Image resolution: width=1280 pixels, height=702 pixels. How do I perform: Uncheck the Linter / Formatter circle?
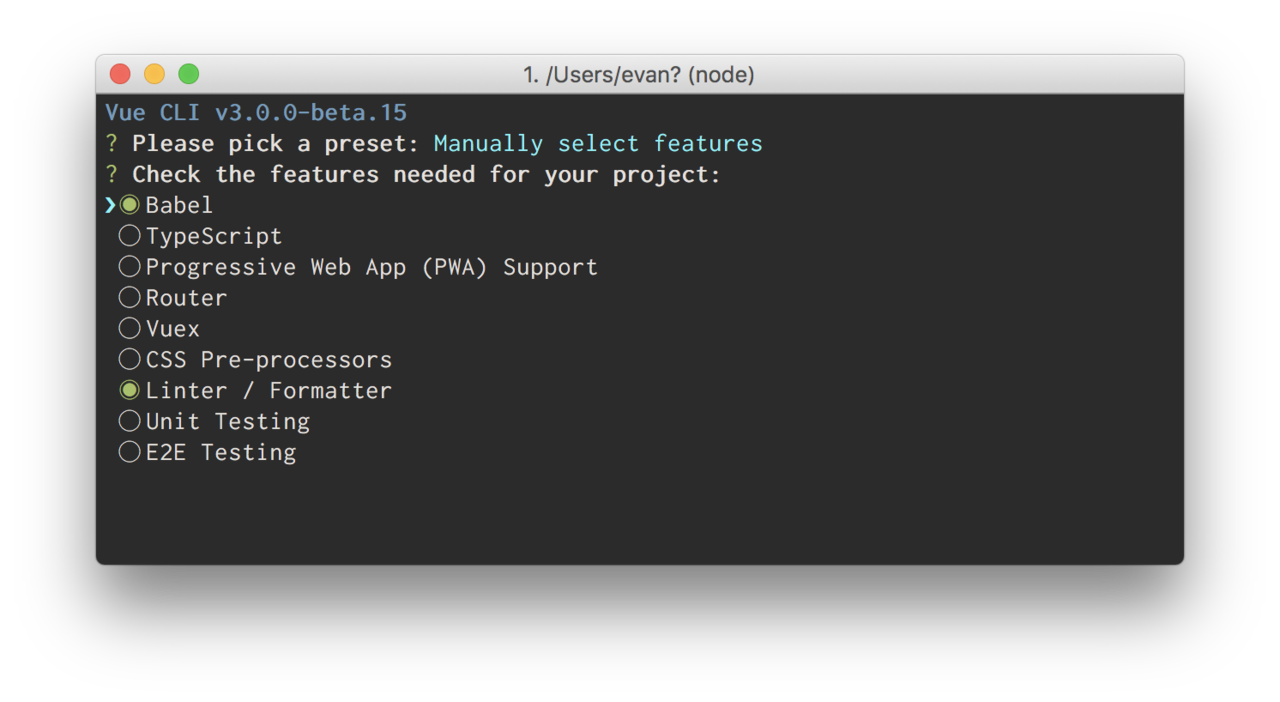pos(130,391)
